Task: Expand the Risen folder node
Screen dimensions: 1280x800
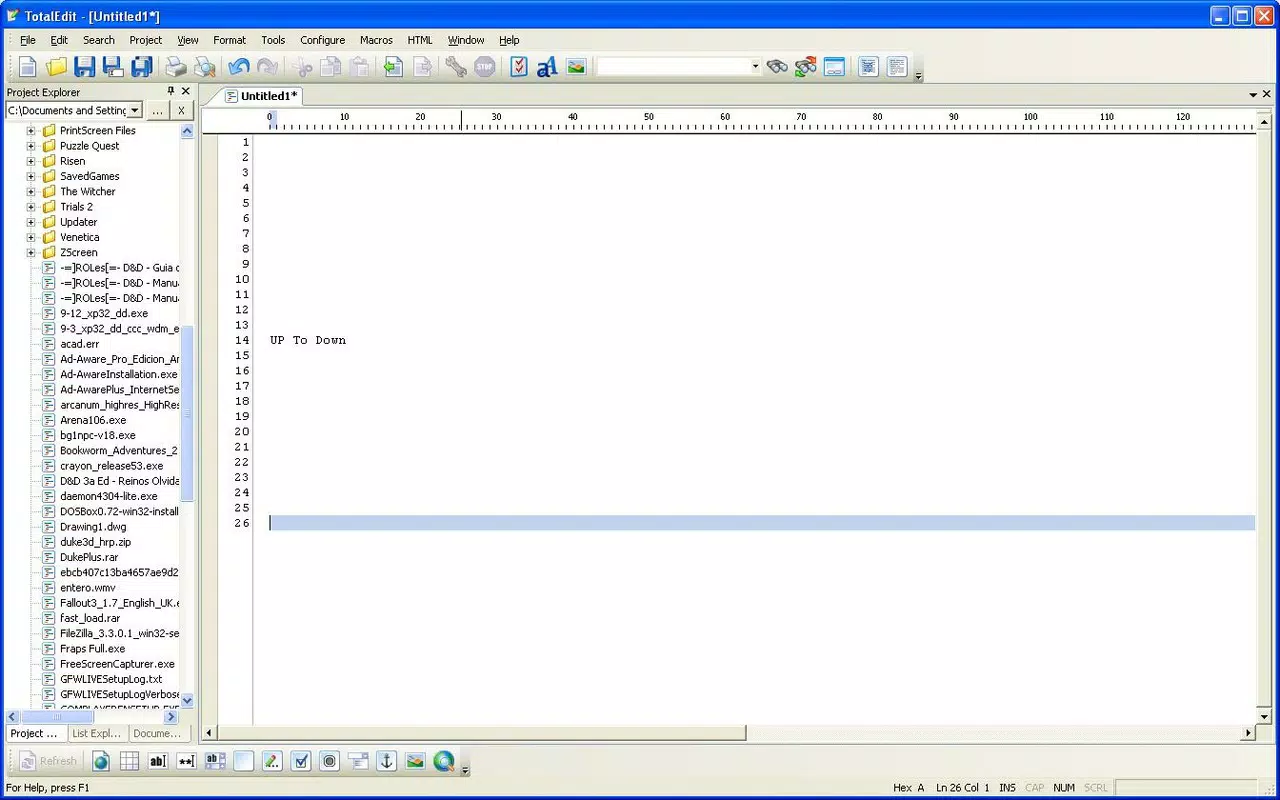Action: coord(31,161)
